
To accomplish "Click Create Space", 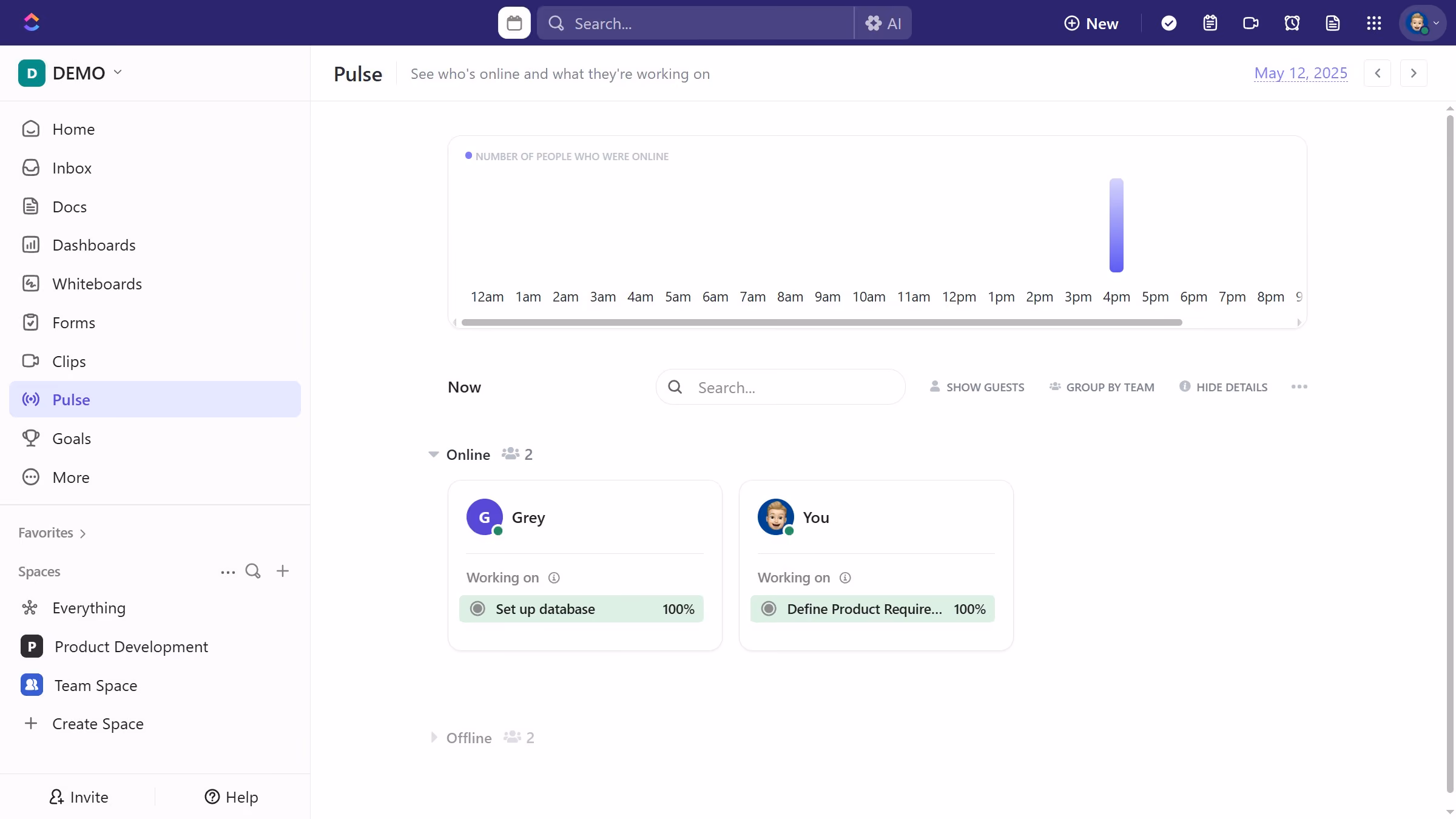I will [x=155, y=724].
